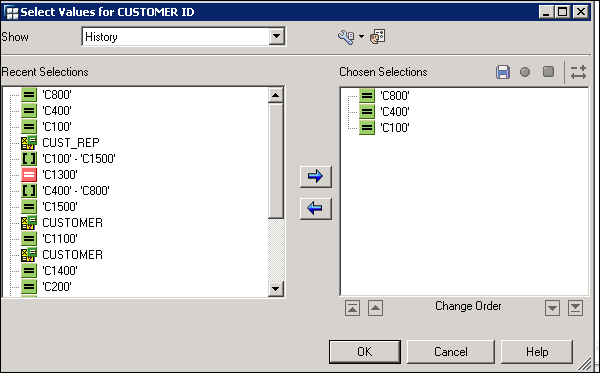Viewport: 600px width, 373px height.
Task: Click the green equals icon beside 'C1100'
Action: tap(29, 239)
